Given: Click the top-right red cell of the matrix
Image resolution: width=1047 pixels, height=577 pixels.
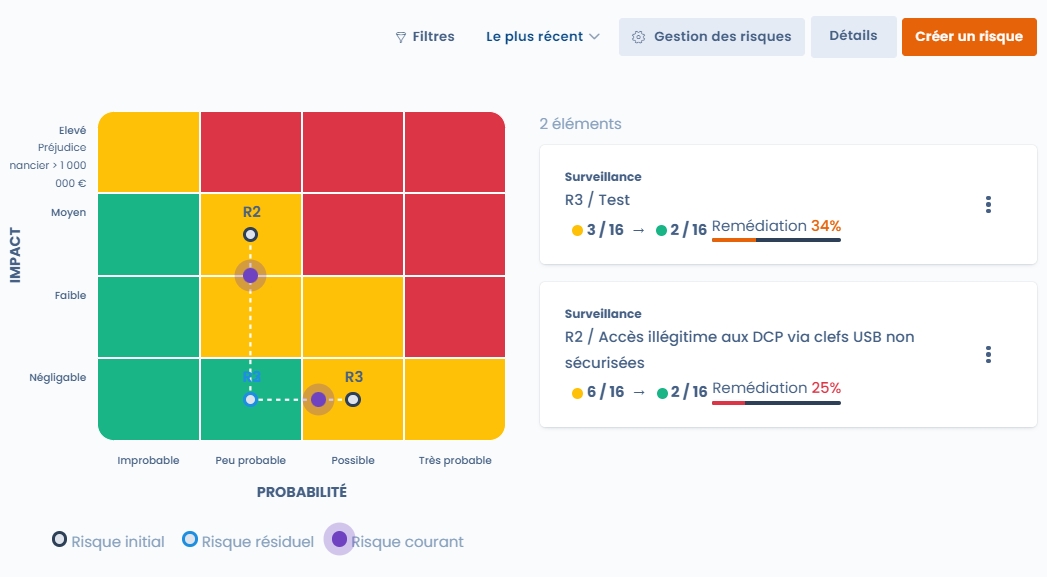Looking at the screenshot, I should point(454,153).
